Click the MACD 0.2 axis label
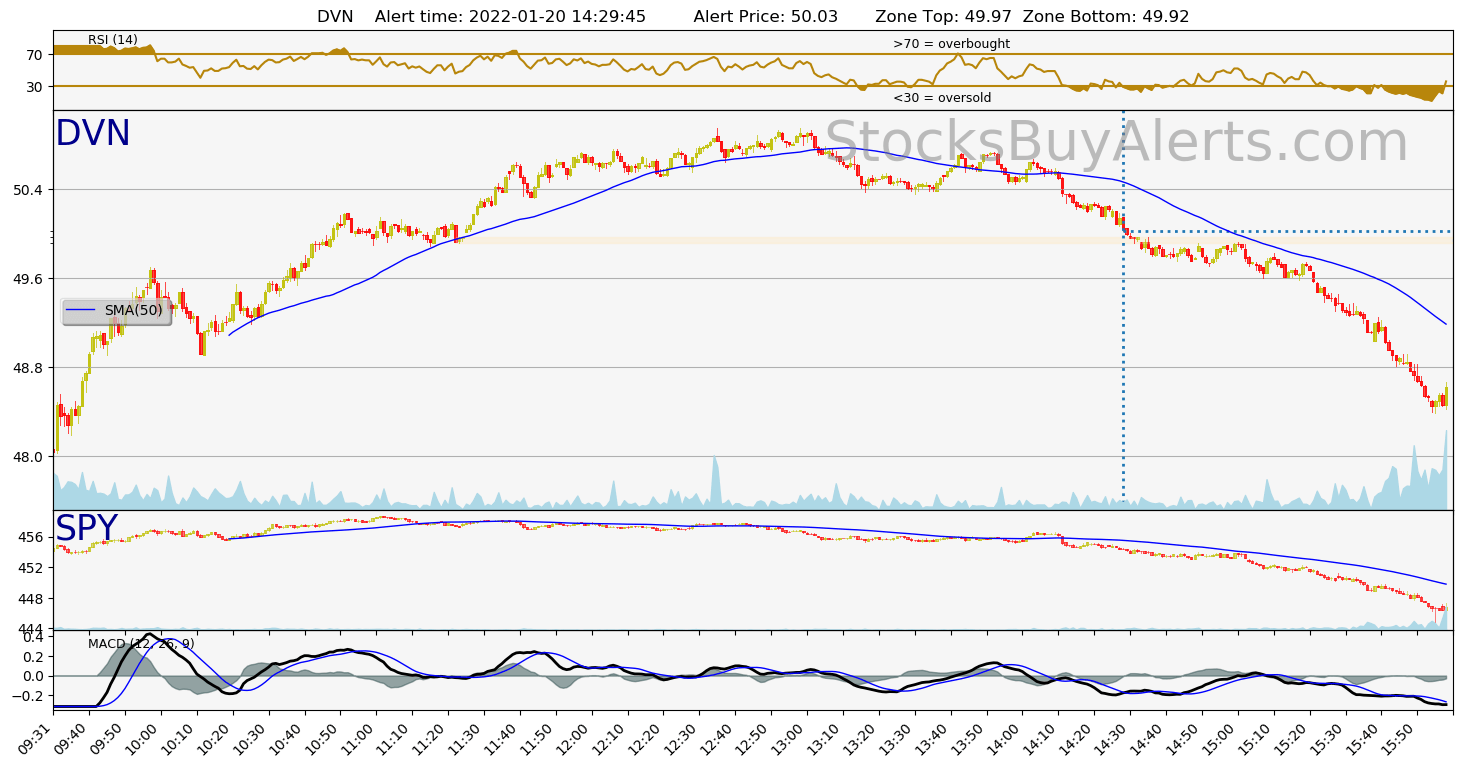 tap(34, 657)
